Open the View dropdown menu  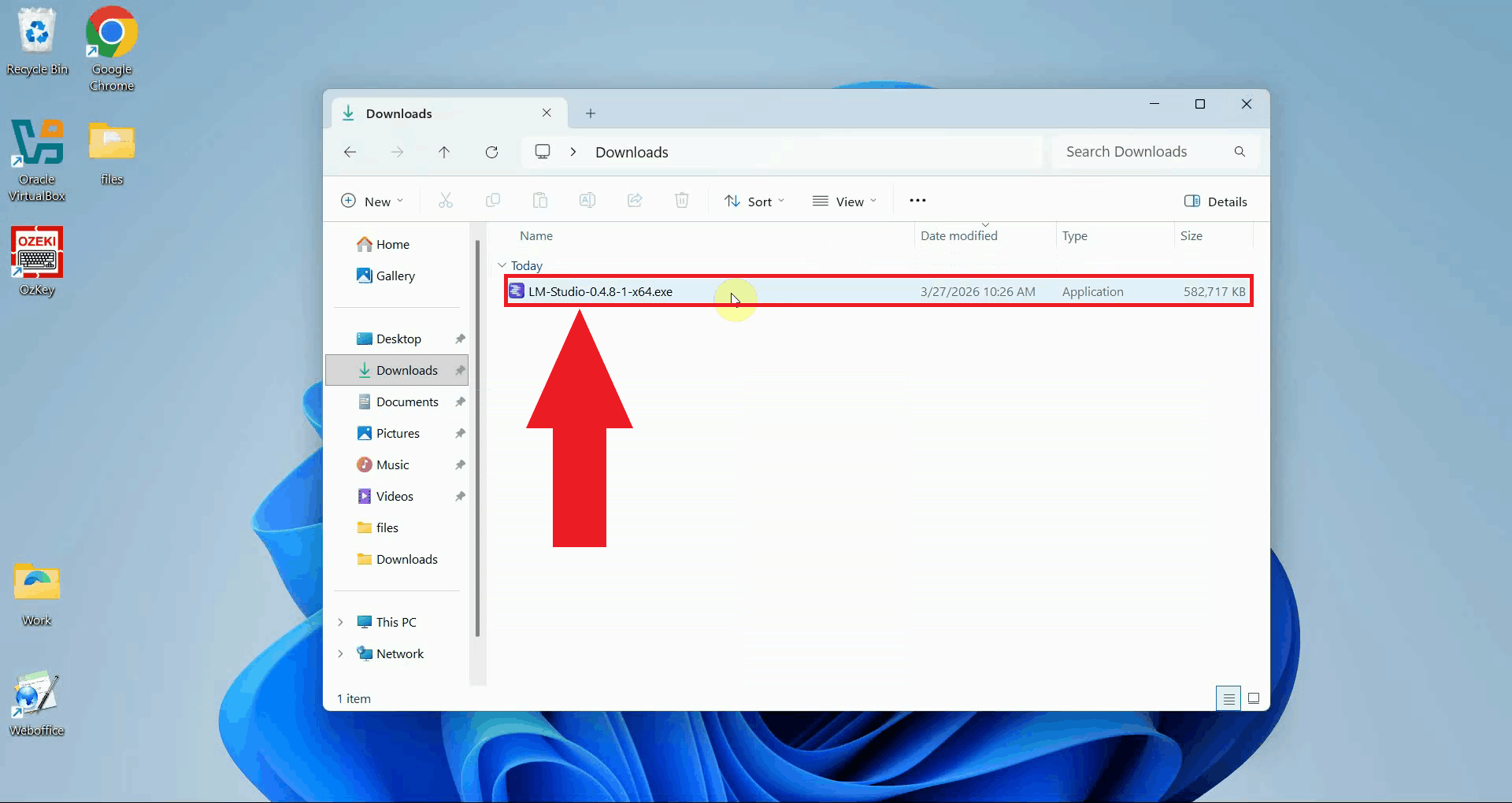pos(844,202)
